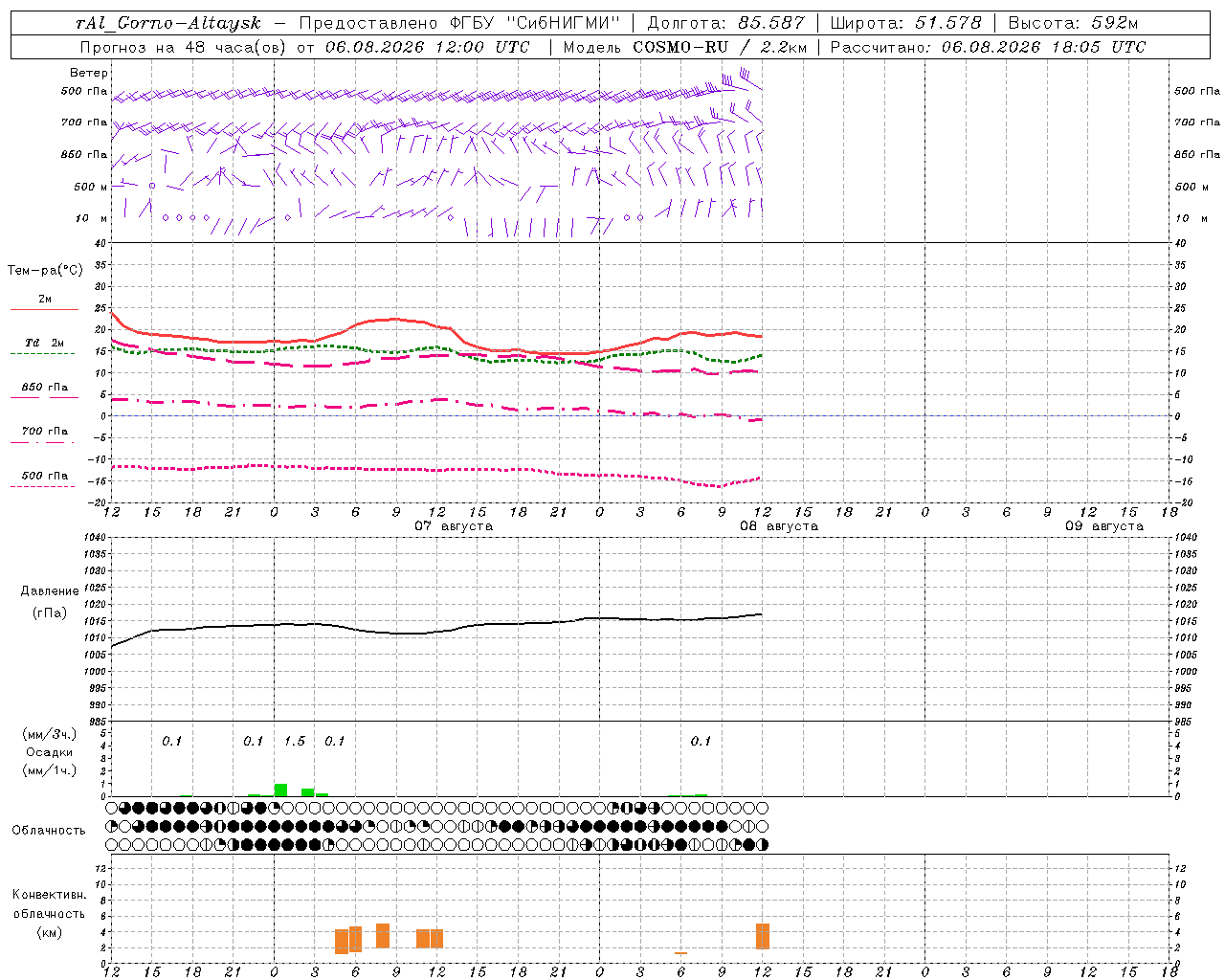Click the 07 августа date label
The width and height of the screenshot is (1225, 980).
point(454,526)
